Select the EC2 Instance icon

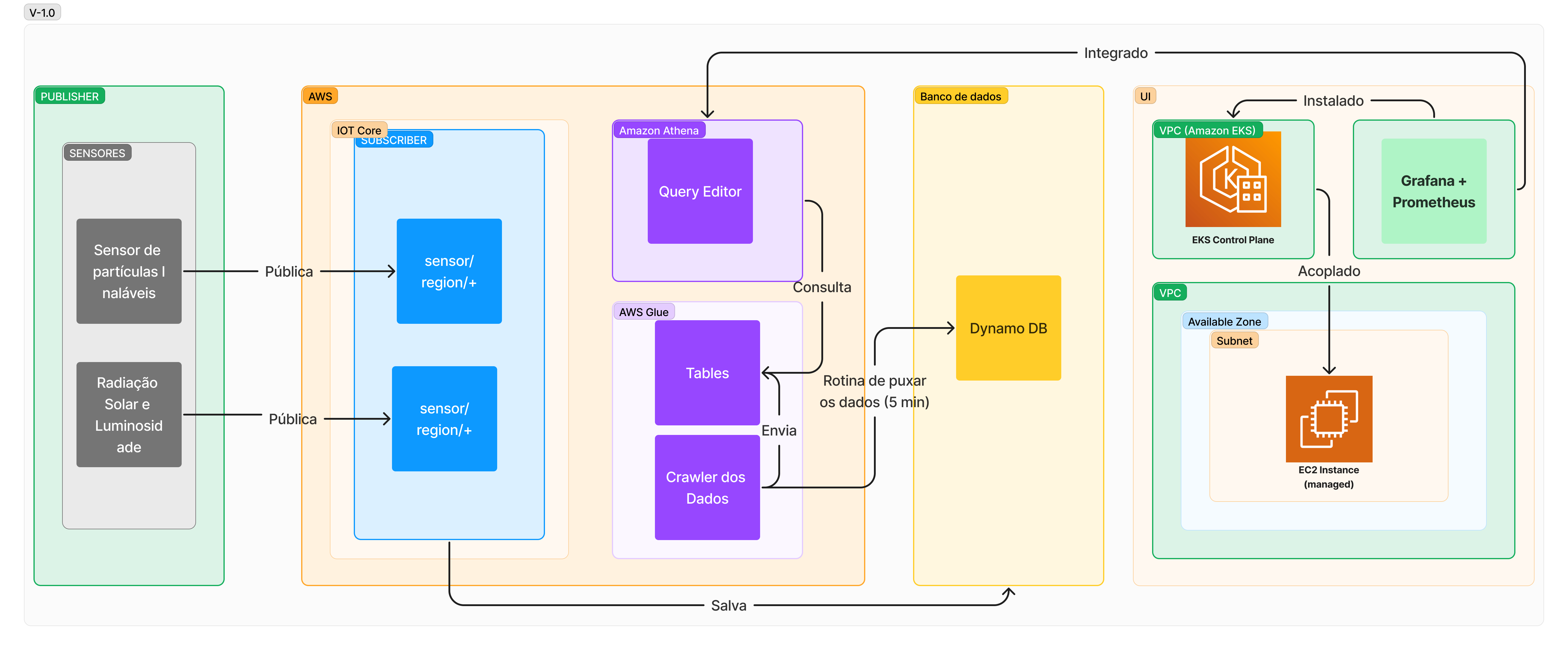coord(1329,419)
